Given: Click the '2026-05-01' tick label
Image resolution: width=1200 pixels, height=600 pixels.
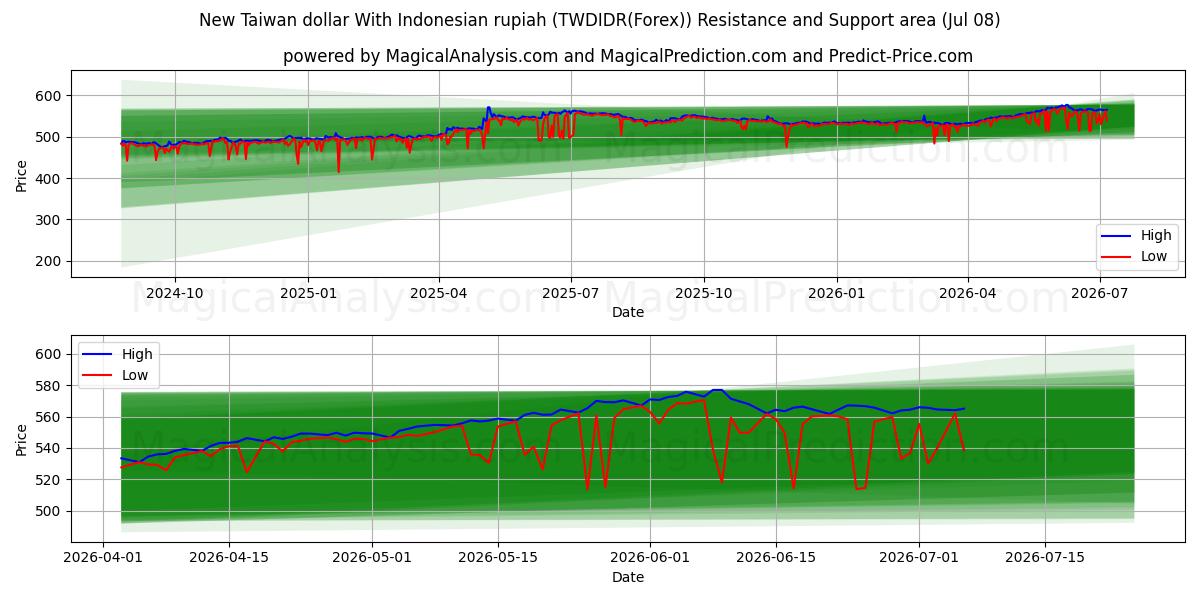Looking at the screenshot, I should pos(372,558).
